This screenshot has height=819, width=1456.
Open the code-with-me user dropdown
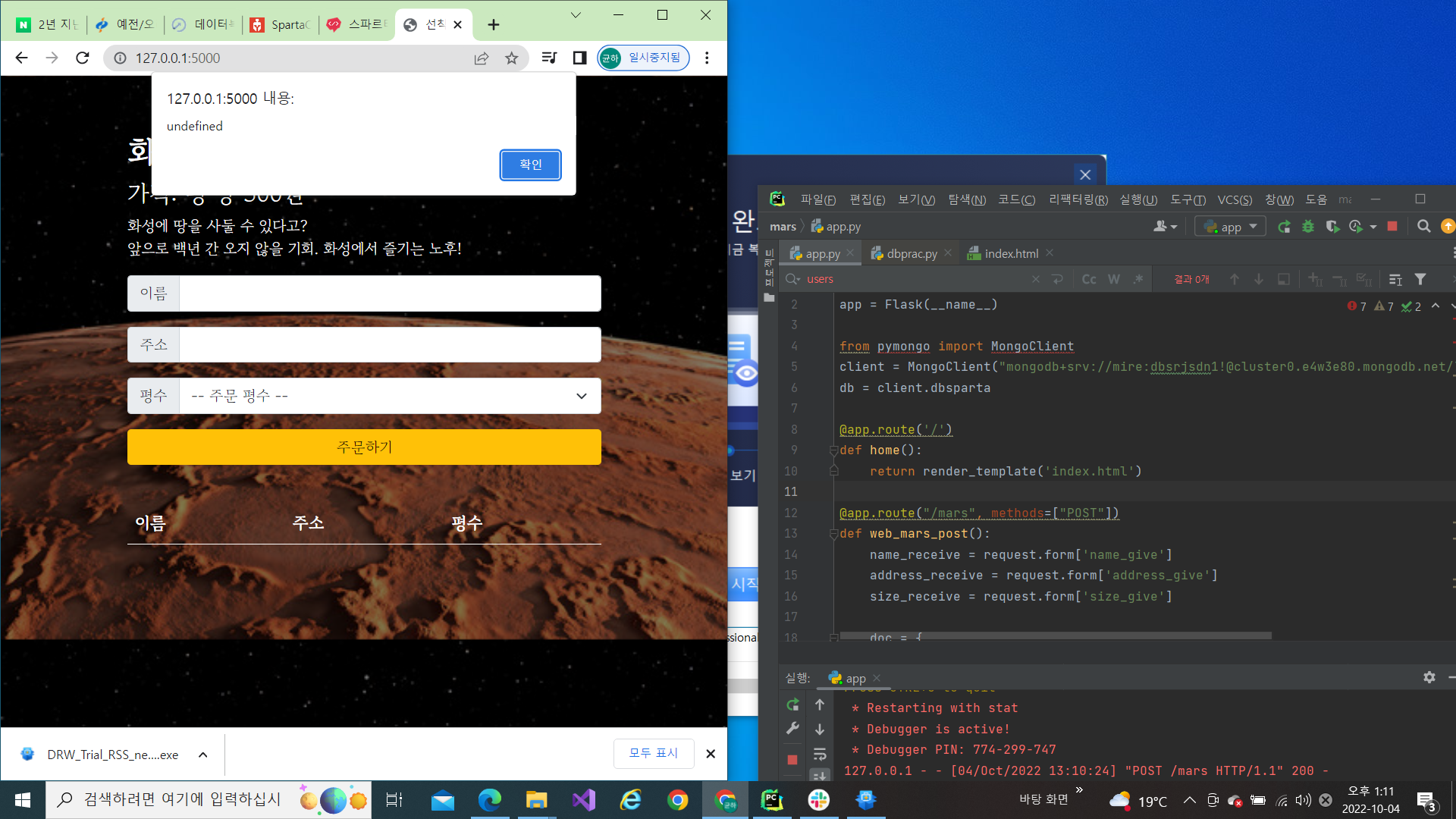[1165, 226]
